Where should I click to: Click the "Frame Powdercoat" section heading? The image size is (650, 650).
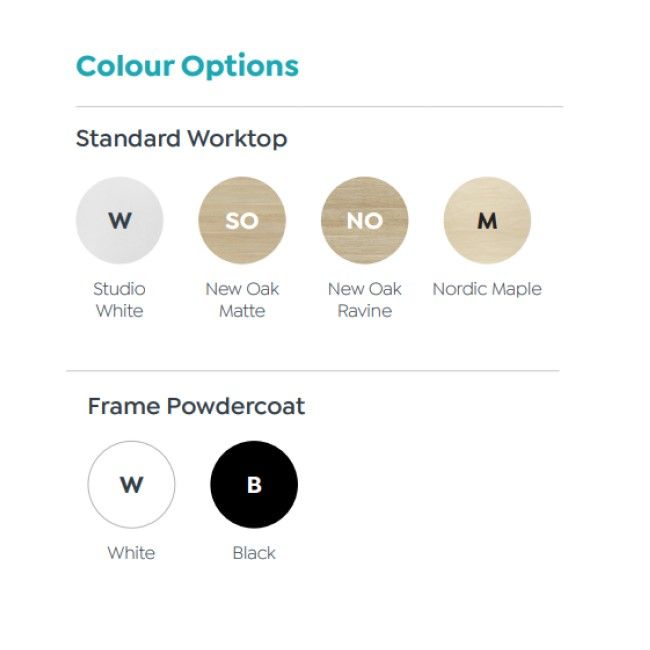(x=196, y=406)
